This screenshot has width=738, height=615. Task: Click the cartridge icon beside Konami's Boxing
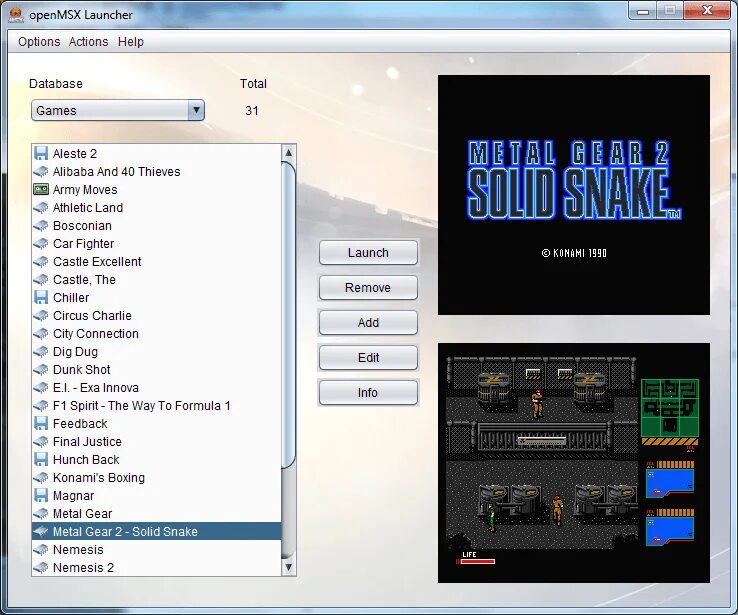click(41, 477)
